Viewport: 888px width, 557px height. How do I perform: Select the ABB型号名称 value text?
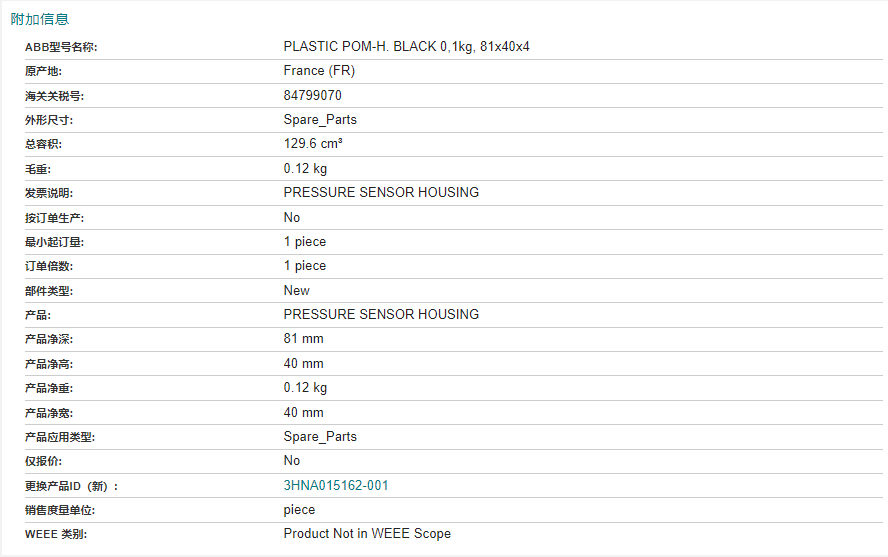(x=406, y=46)
